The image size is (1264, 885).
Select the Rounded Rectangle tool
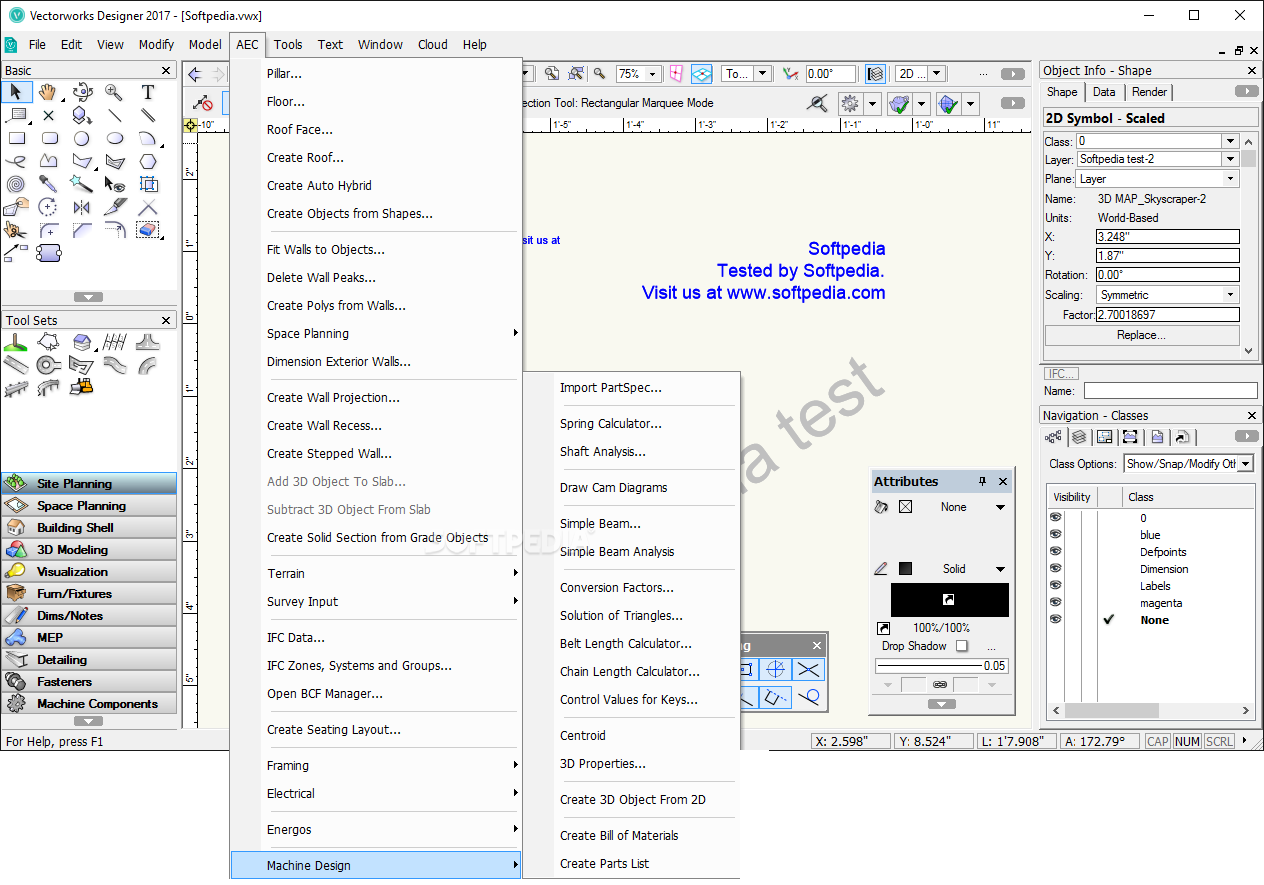pos(48,138)
